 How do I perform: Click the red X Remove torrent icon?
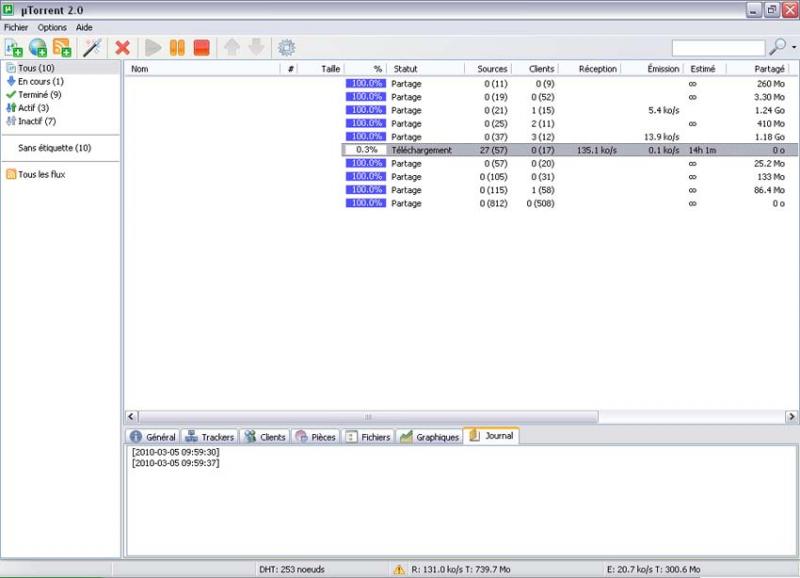(122, 48)
